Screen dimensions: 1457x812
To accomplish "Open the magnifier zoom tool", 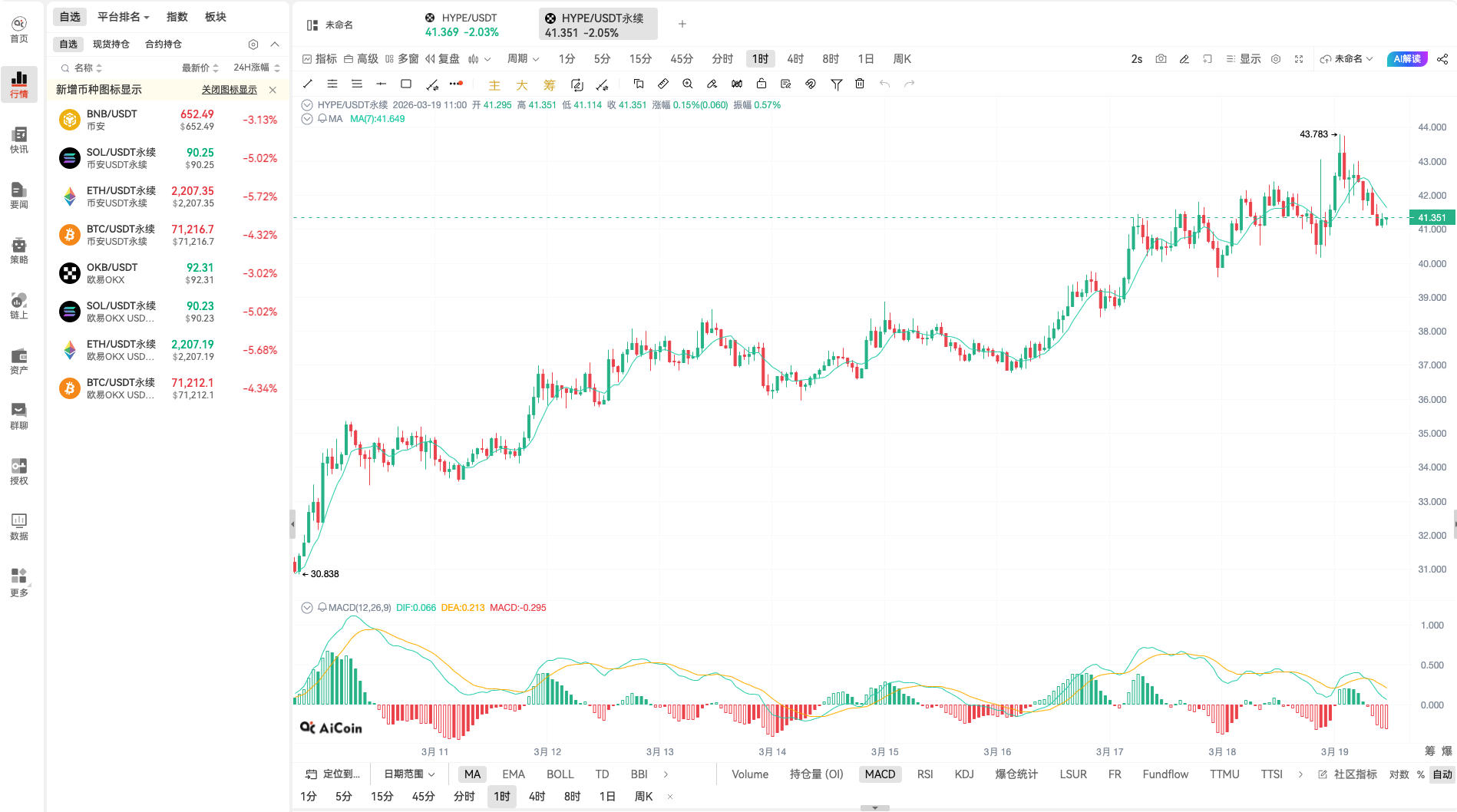I will tap(687, 84).
